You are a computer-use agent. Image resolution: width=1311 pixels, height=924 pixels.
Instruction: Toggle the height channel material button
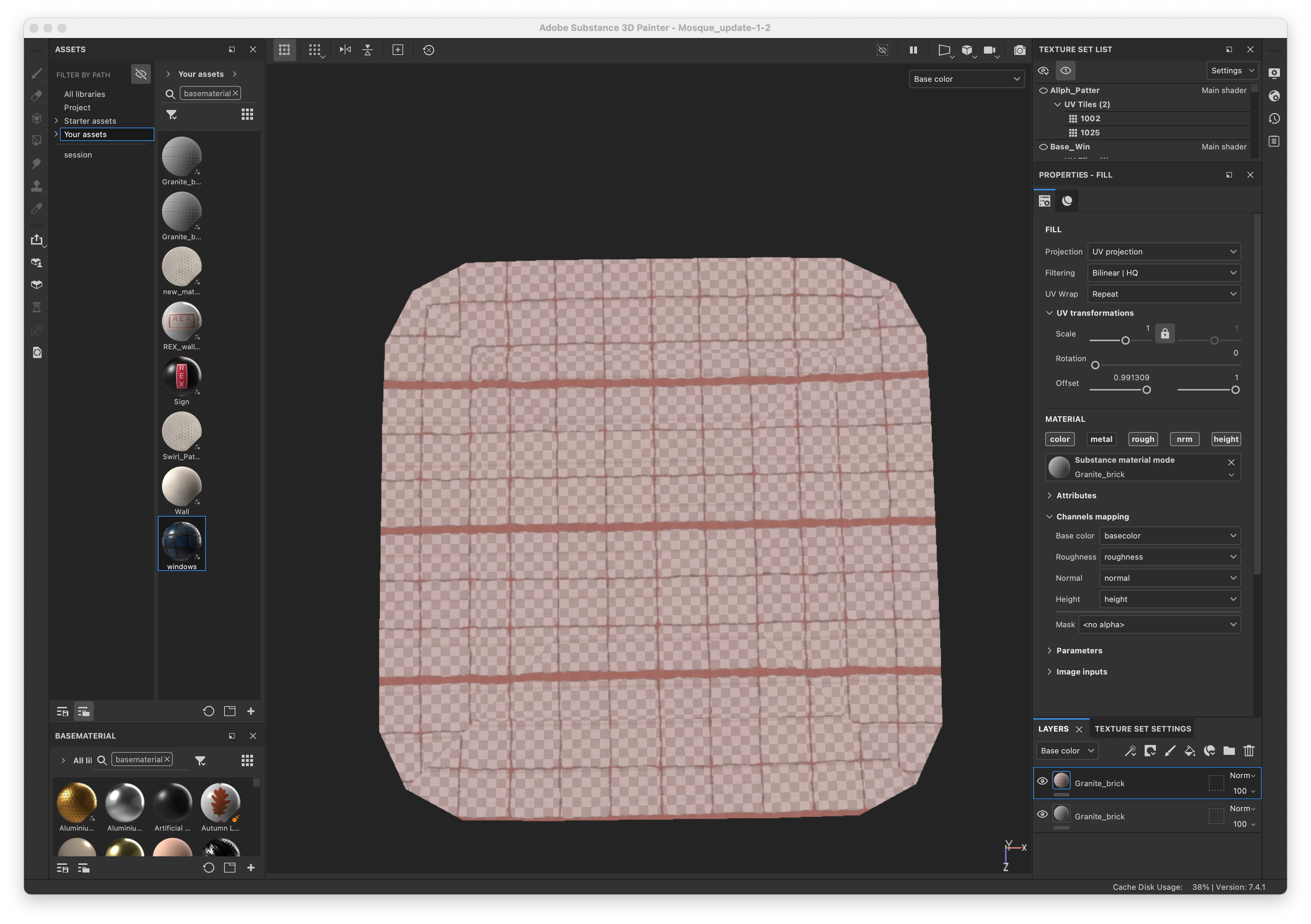click(1225, 439)
